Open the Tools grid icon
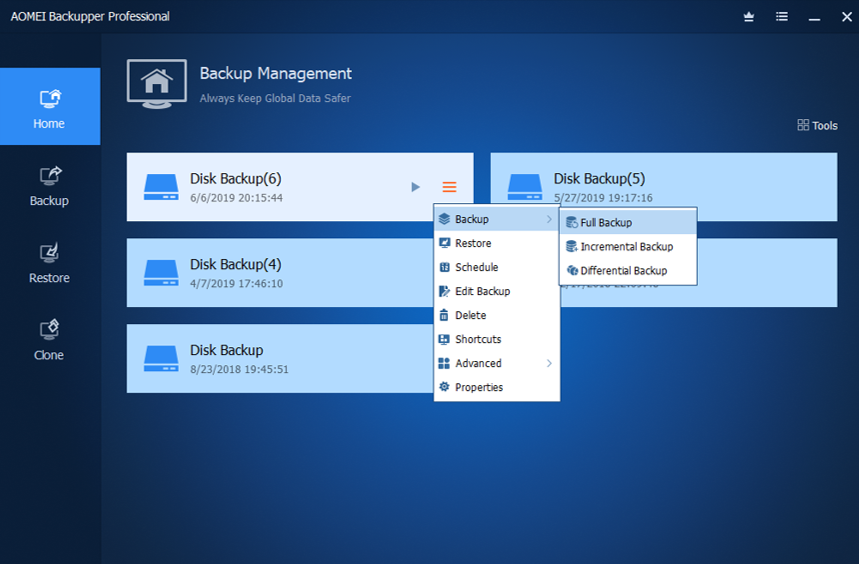Viewport: 859px width, 564px height. pos(803,125)
